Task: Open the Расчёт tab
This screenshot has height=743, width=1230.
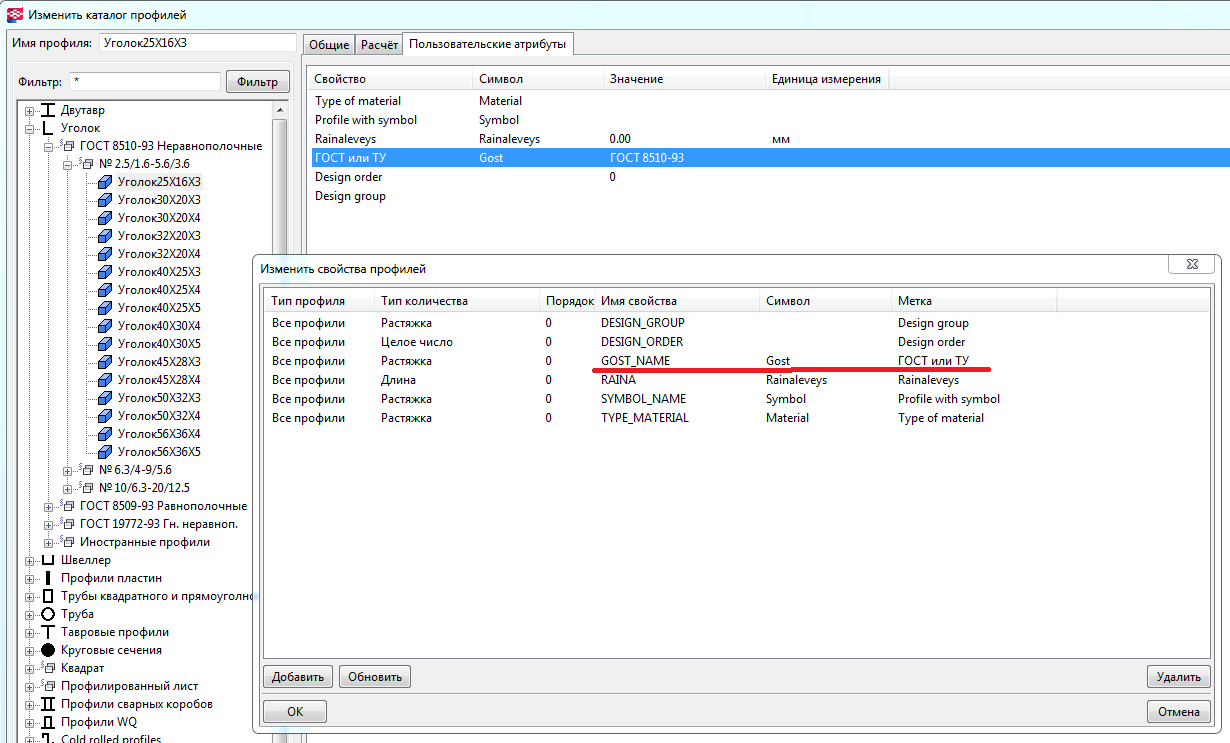Action: (378, 45)
